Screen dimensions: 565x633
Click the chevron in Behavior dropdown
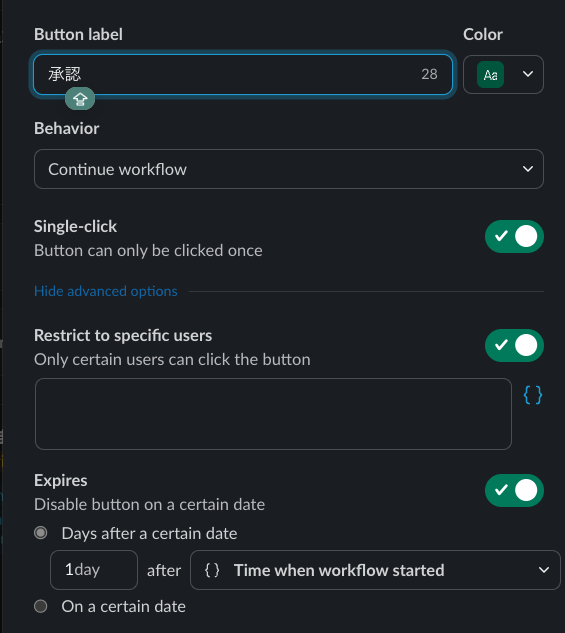tap(528, 169)
